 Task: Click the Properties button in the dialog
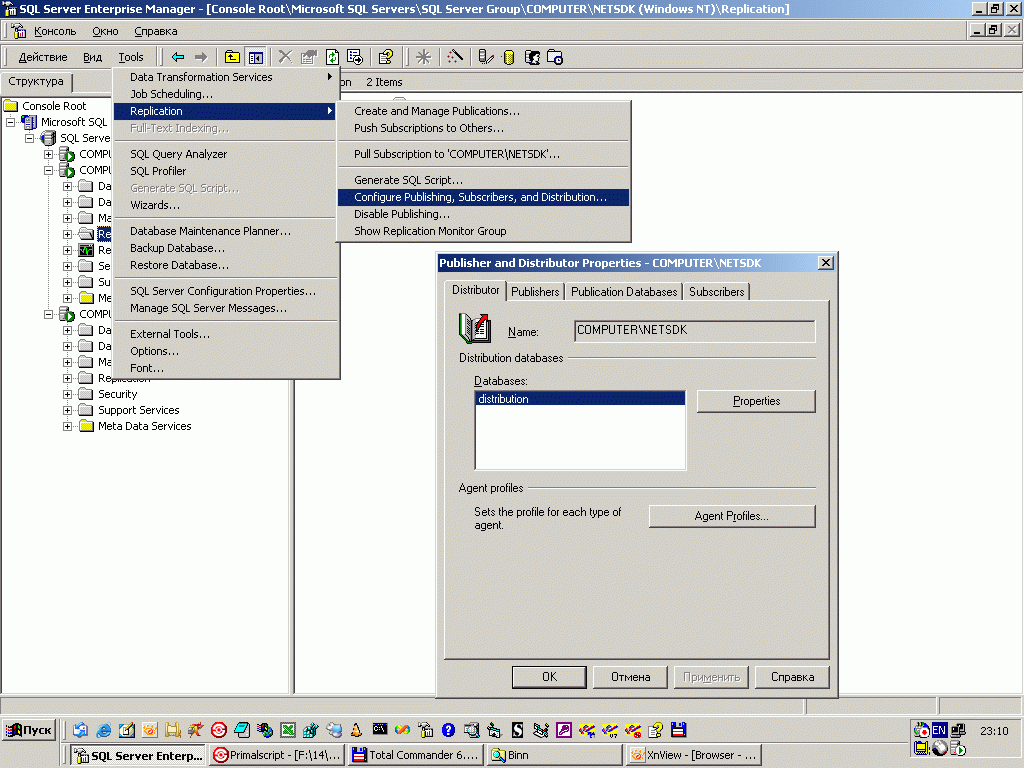pyautogui.click(x=756, y=401)
